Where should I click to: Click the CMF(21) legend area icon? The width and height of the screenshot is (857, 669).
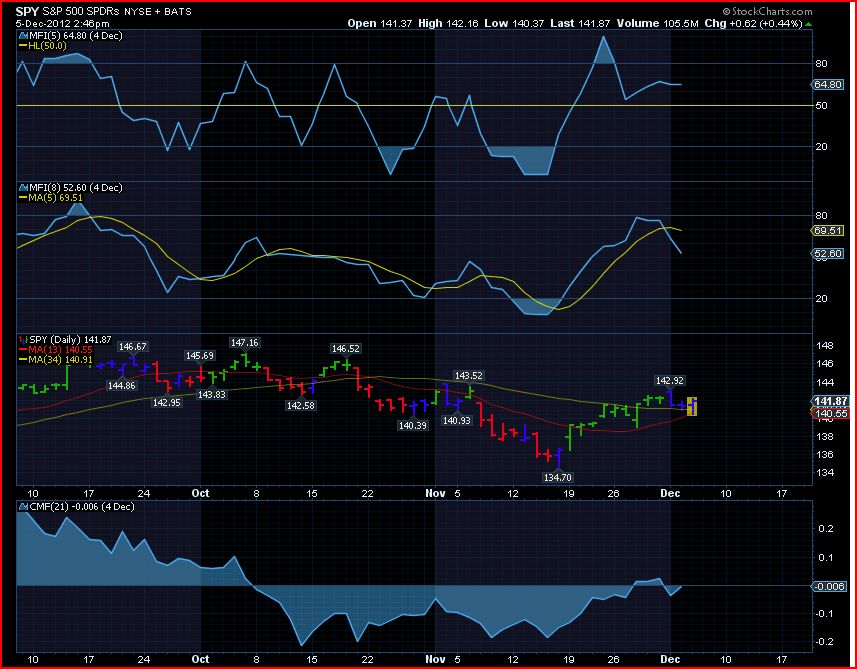tap(23, 507)
